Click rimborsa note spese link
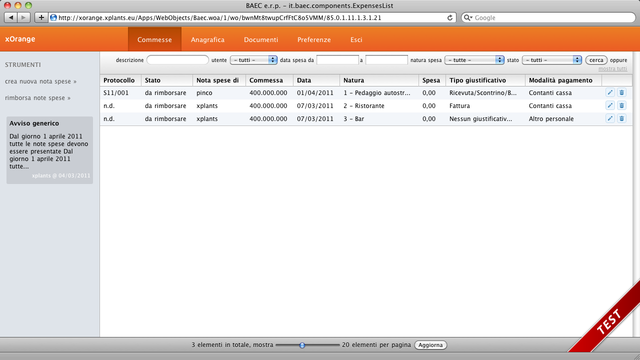 pyautogui.click(x=38, y=98)
